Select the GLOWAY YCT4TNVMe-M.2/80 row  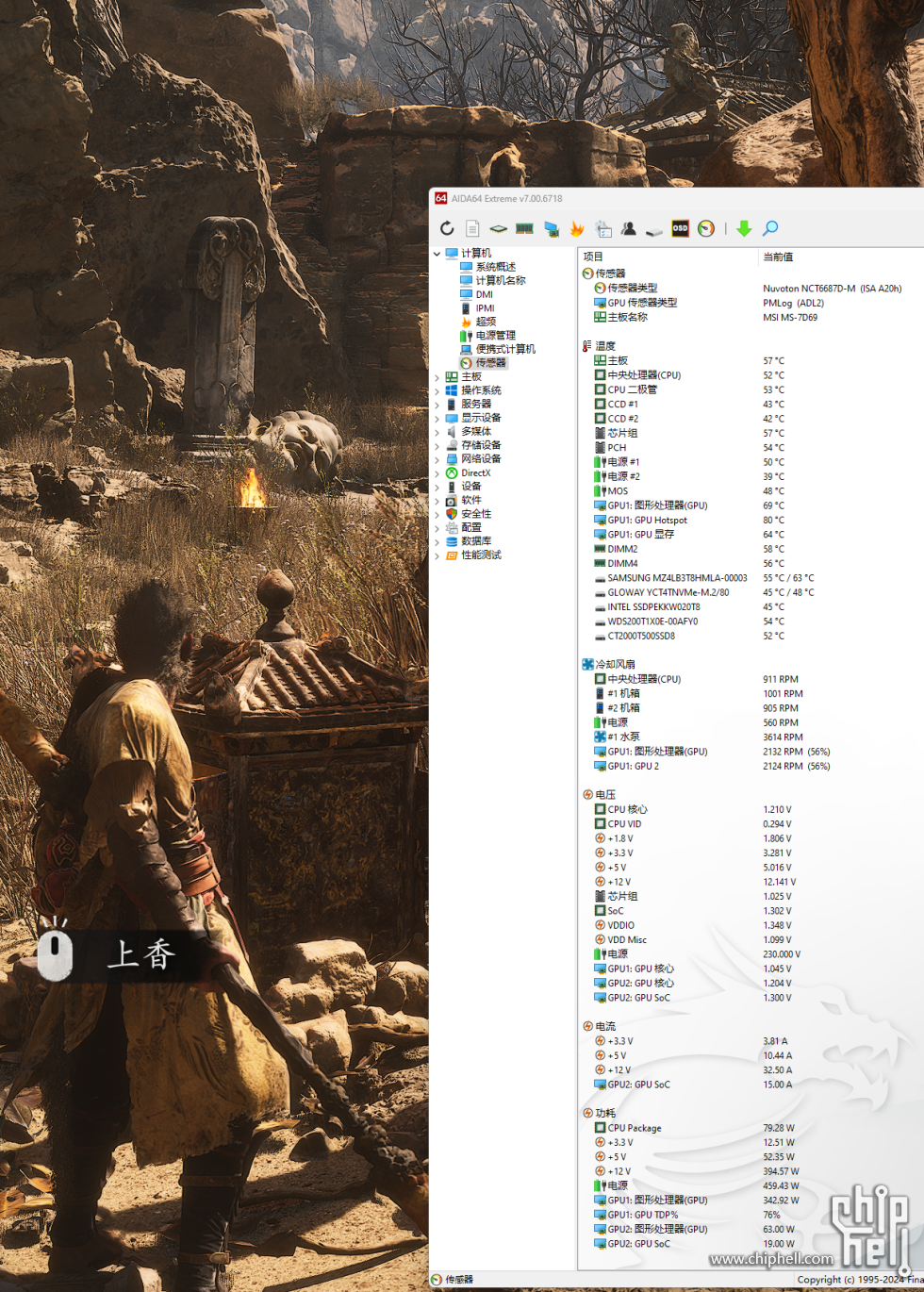click(751, 592)
